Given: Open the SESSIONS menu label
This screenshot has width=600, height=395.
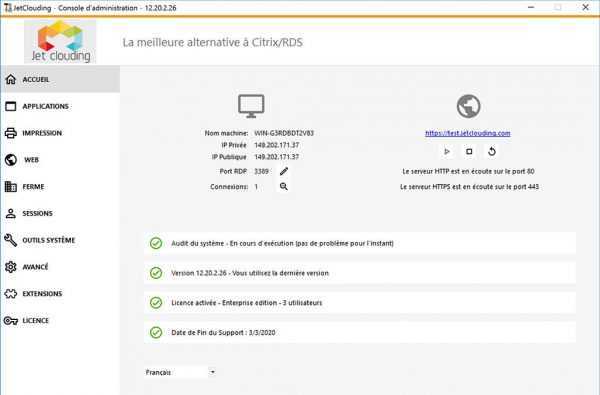Looking at the screenshot, I should [x=38, y=214].
